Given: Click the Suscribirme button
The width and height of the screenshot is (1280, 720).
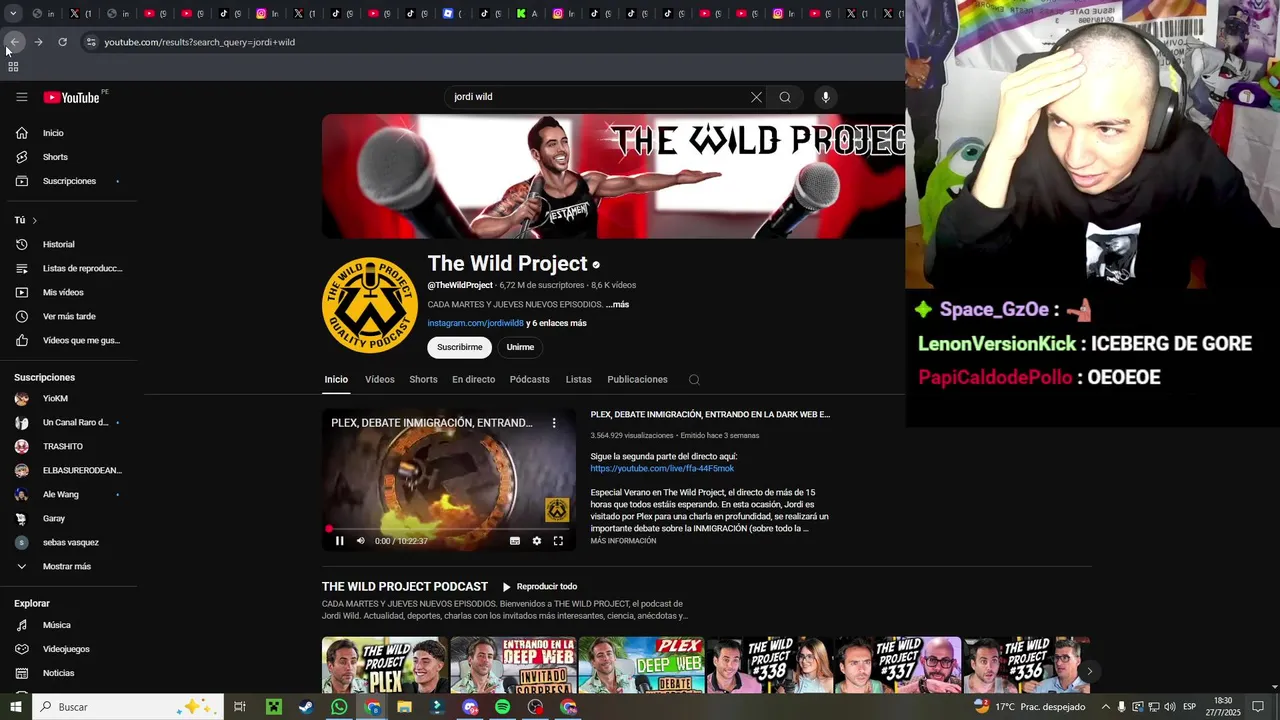Looking at the screenshot, I should click(x=459, y=347).
